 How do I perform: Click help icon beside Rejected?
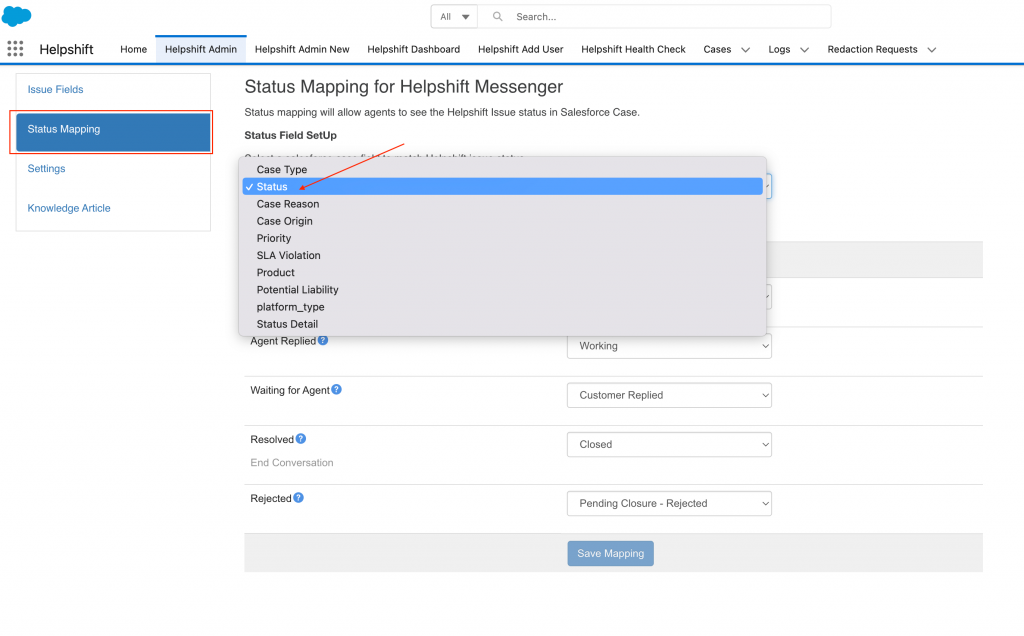(298, 498)
